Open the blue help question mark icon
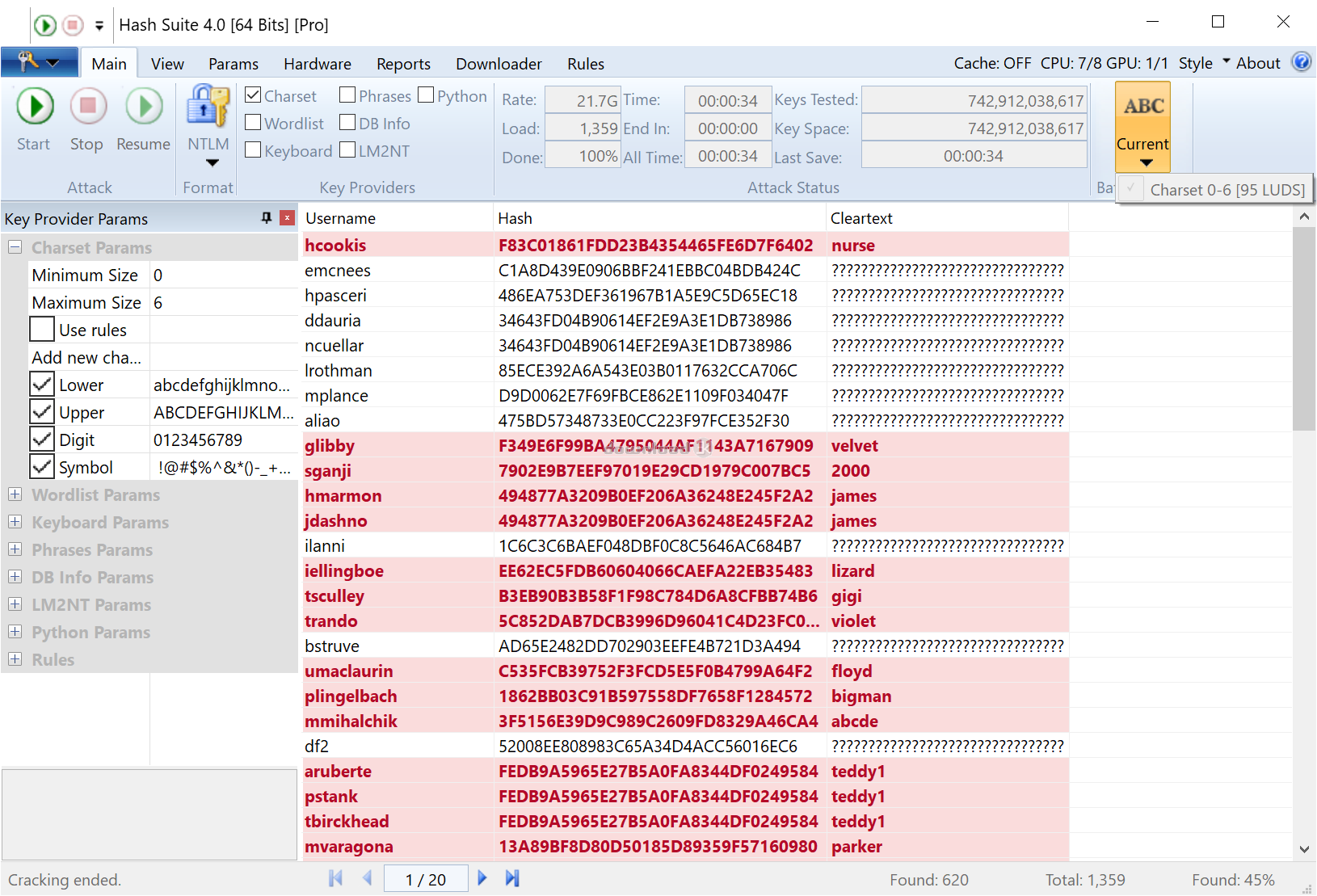The height and width of the screenshot is (896, 1317). pos(1301,62)
